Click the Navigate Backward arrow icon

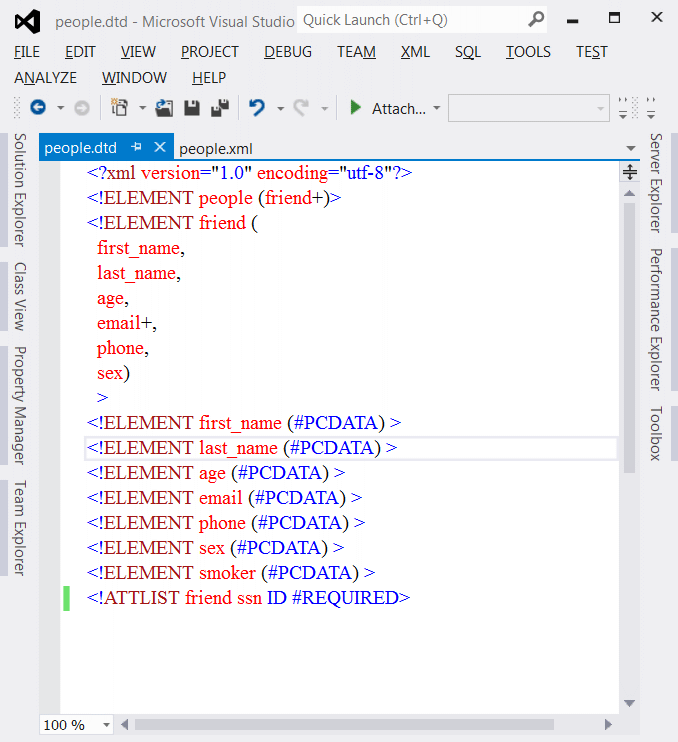click(38, 108)
